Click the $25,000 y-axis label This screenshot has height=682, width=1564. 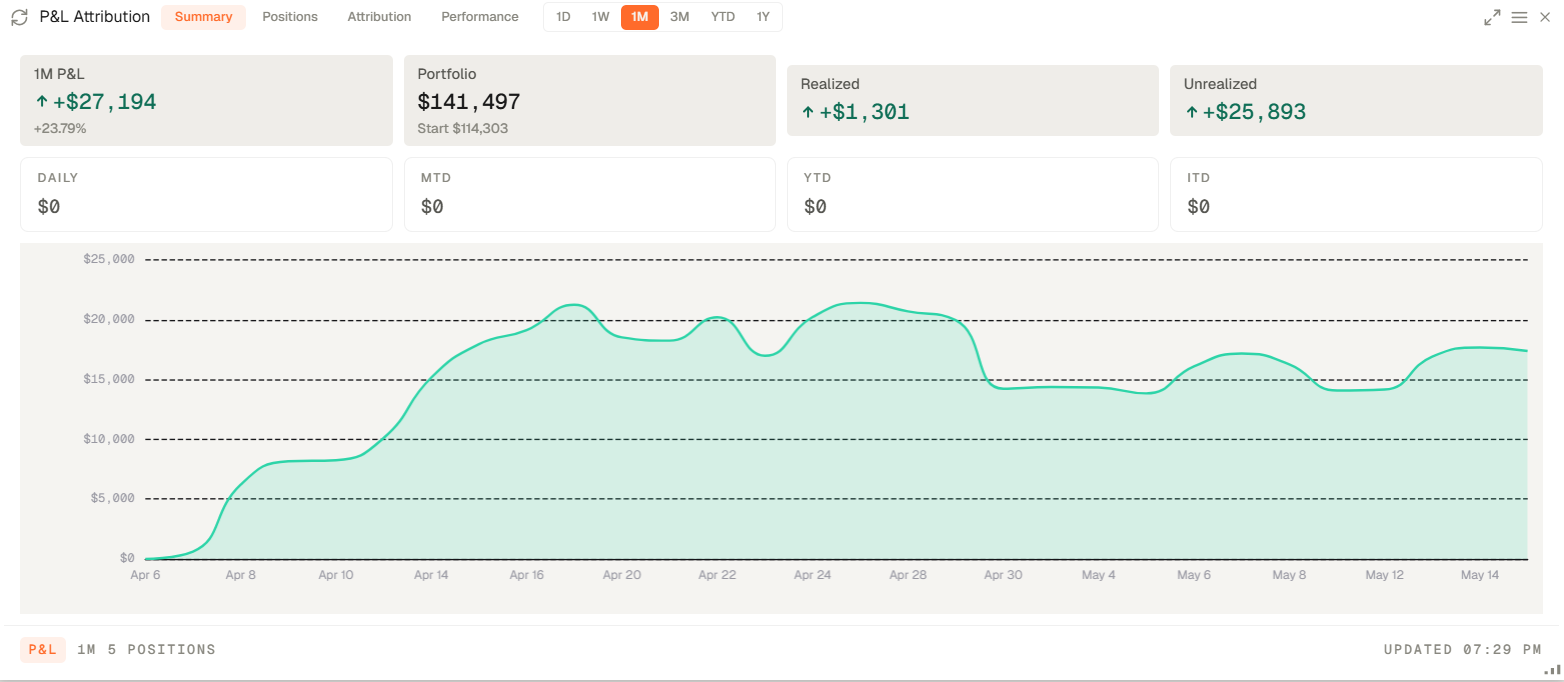110,259
